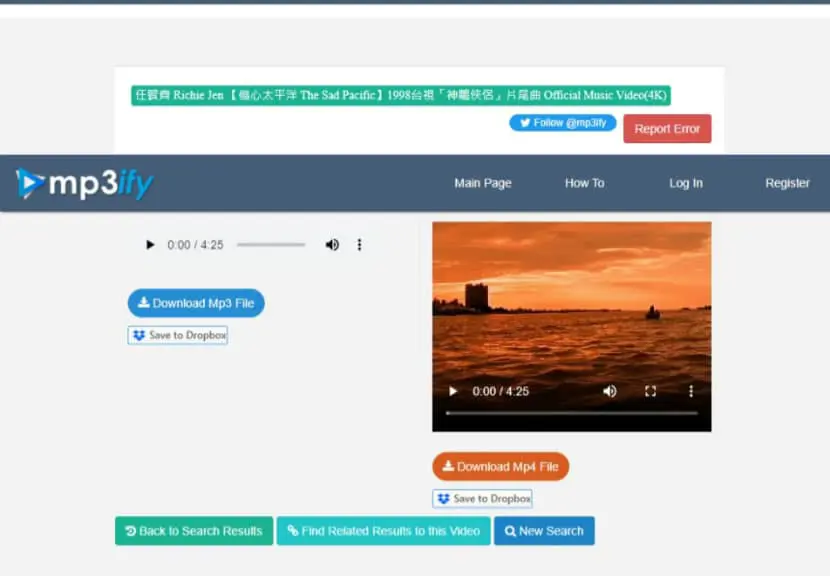The width and height of the screenshot is (830, 576).
Task: Save the Mp3 to Dropbox
Action: [x=178, y=335]
